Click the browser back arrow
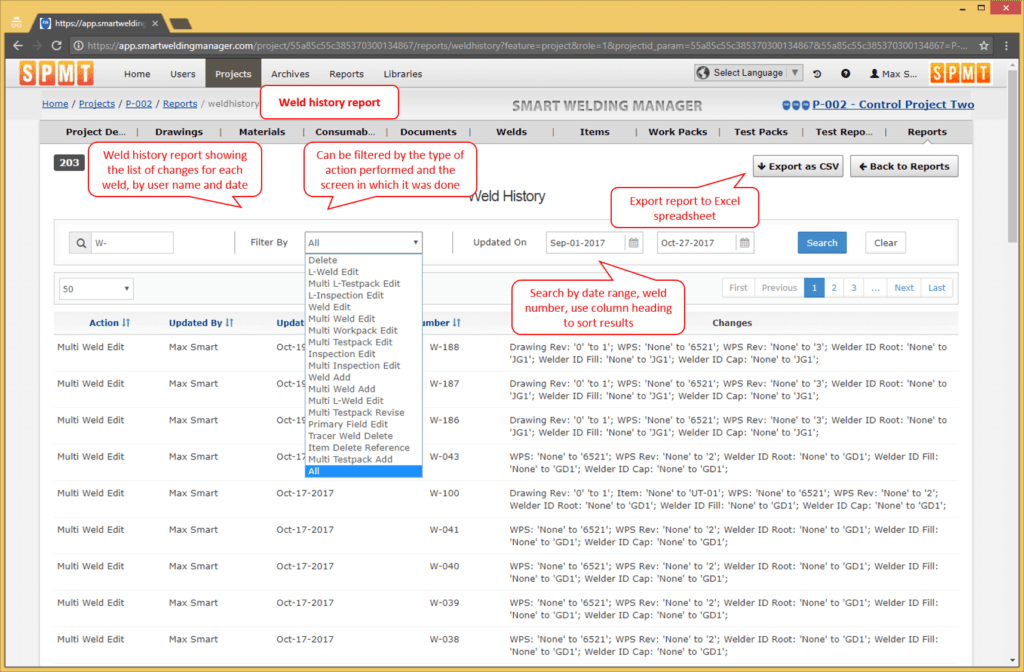1024x672 pixels. [18, 46]
